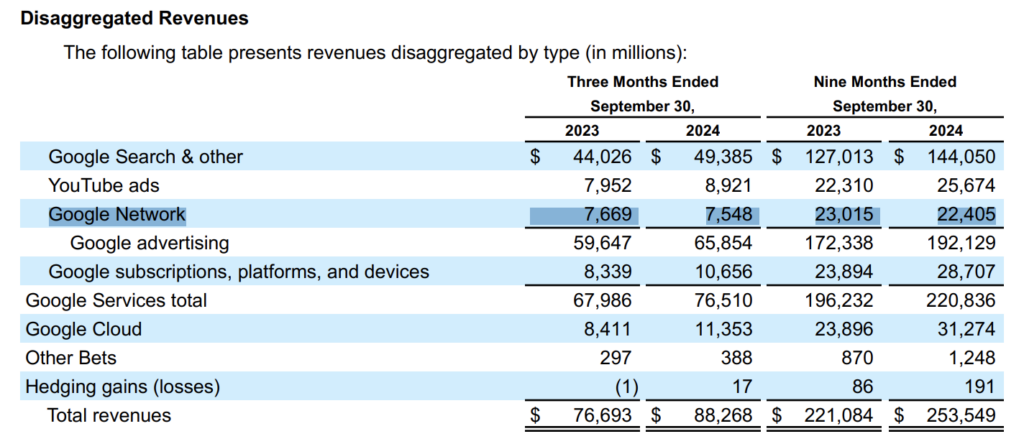The height and width of the screenshot is (444, 1024).
Task: Select the highlighted Google Network label
Action: (x=117, y=214)
